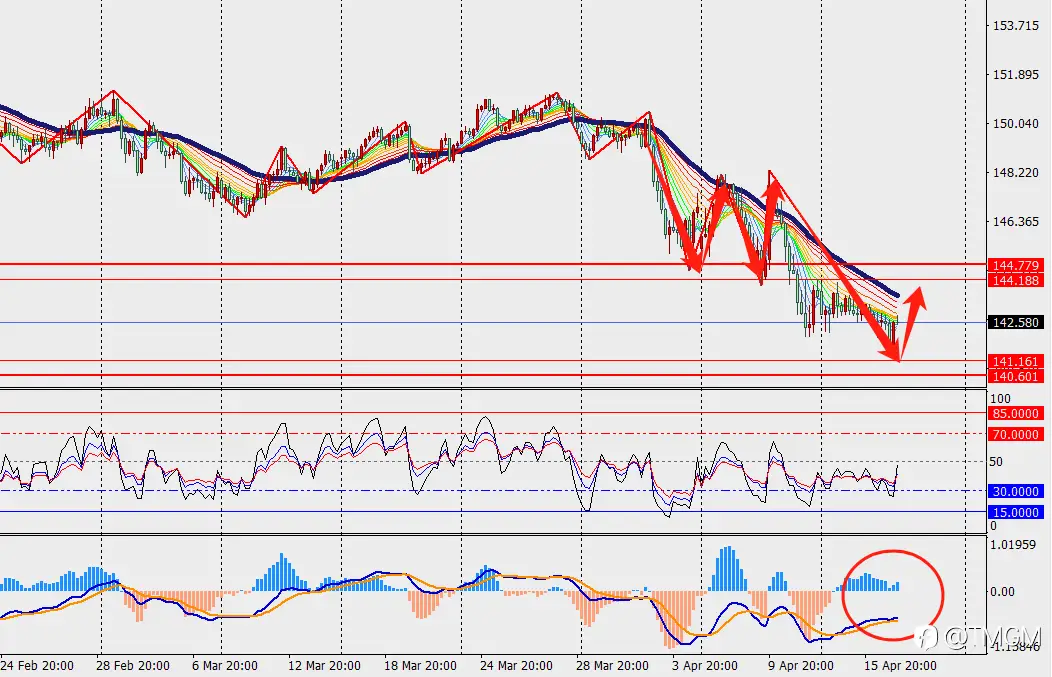The height and width of the screenshot is (677, 1052).
Task: Click the oscillator scale value 100
Action: coord(1000,399)
